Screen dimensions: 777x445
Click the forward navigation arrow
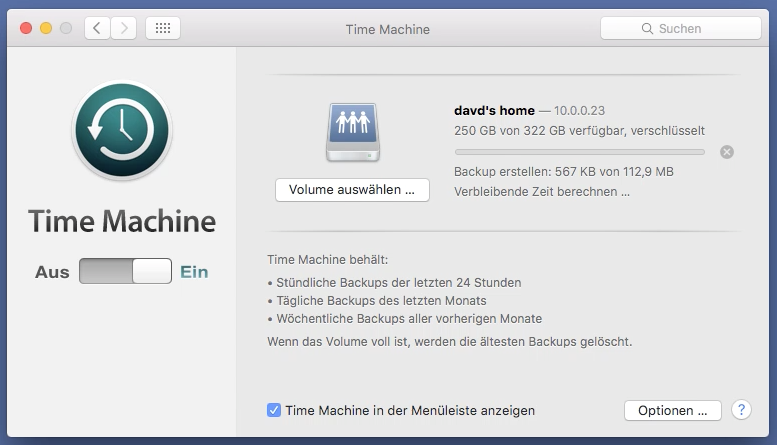click(123, 28)
